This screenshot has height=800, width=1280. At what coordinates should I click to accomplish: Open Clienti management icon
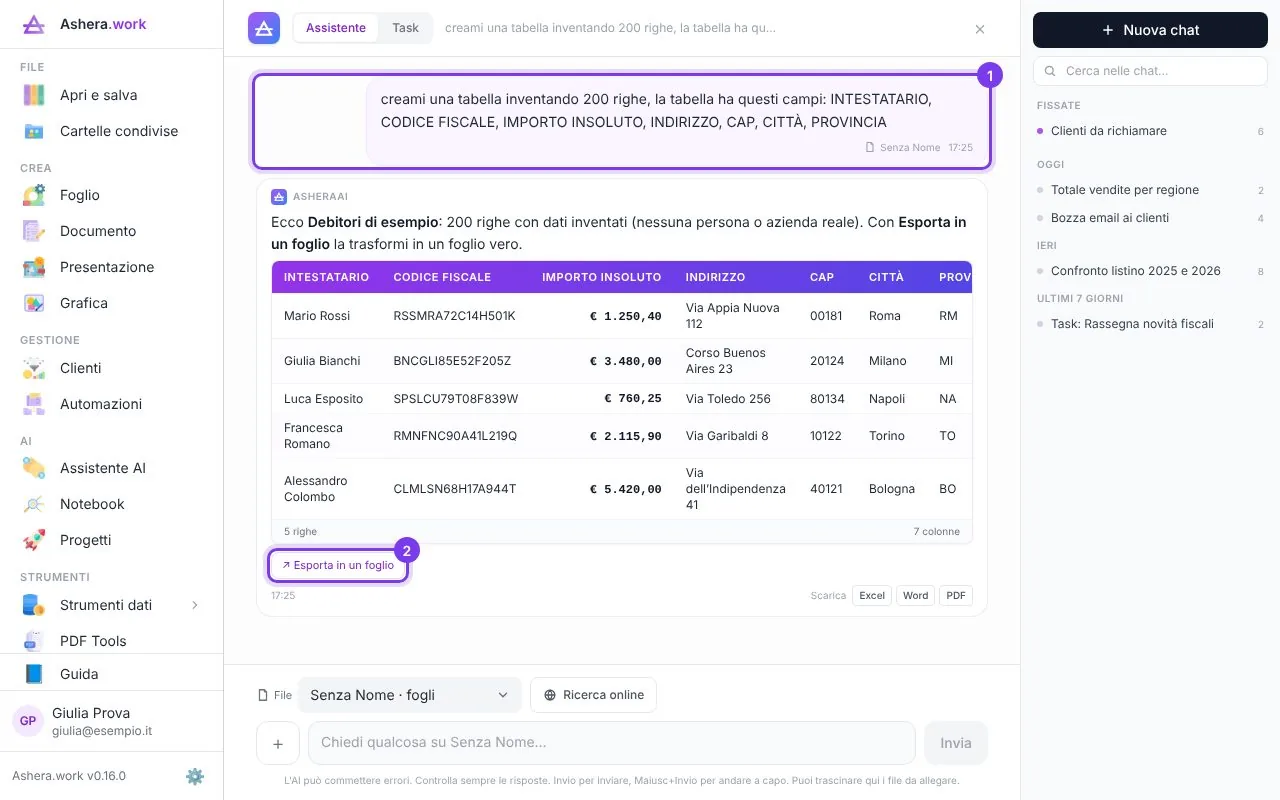tap(34, 368)
